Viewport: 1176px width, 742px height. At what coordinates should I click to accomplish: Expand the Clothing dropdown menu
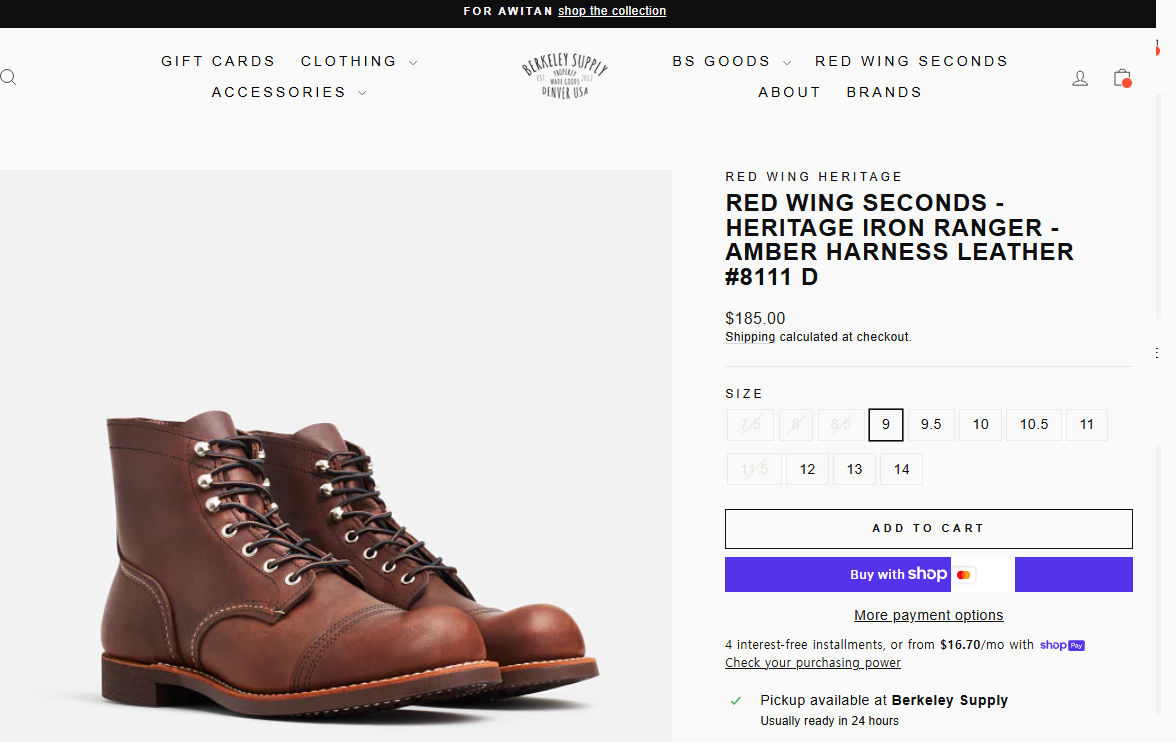[x=359, y=61]
